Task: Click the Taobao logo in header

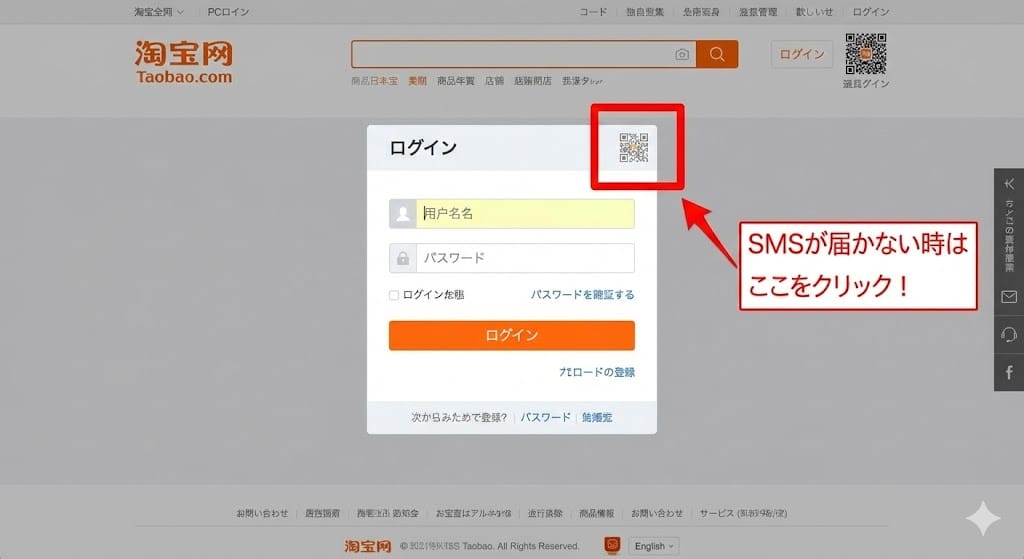Action: [x=184, y=62]
